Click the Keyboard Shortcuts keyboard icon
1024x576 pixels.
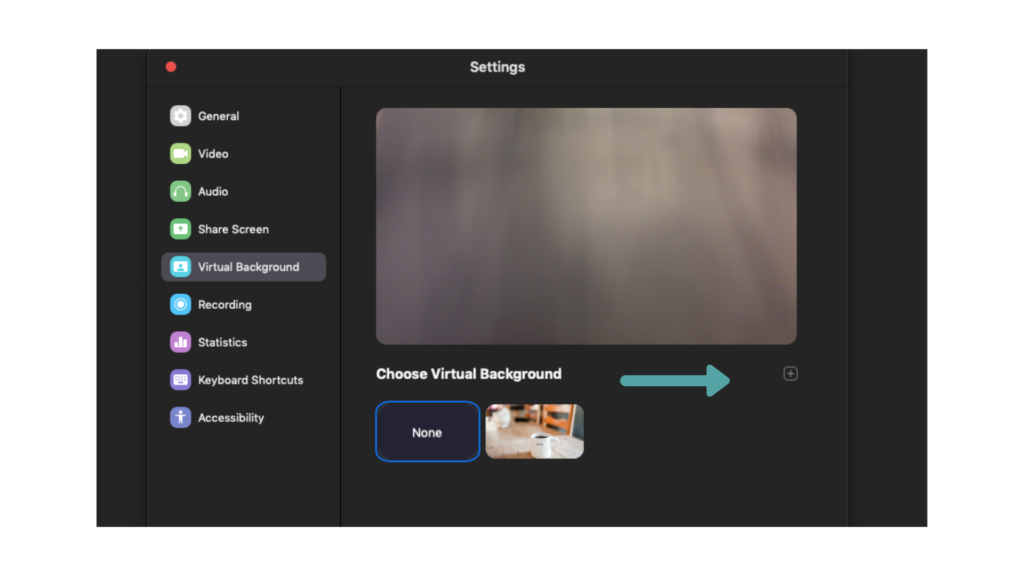[180, 380]
